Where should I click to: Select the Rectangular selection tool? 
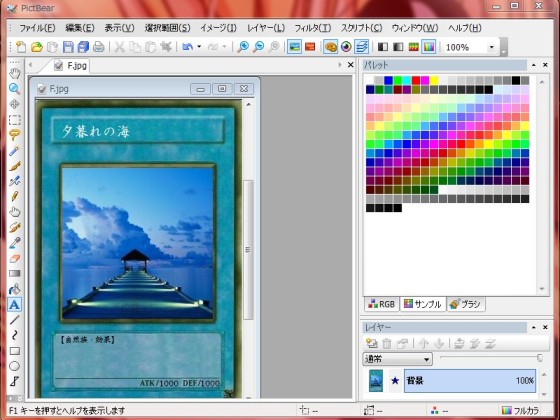coord(14,120)
